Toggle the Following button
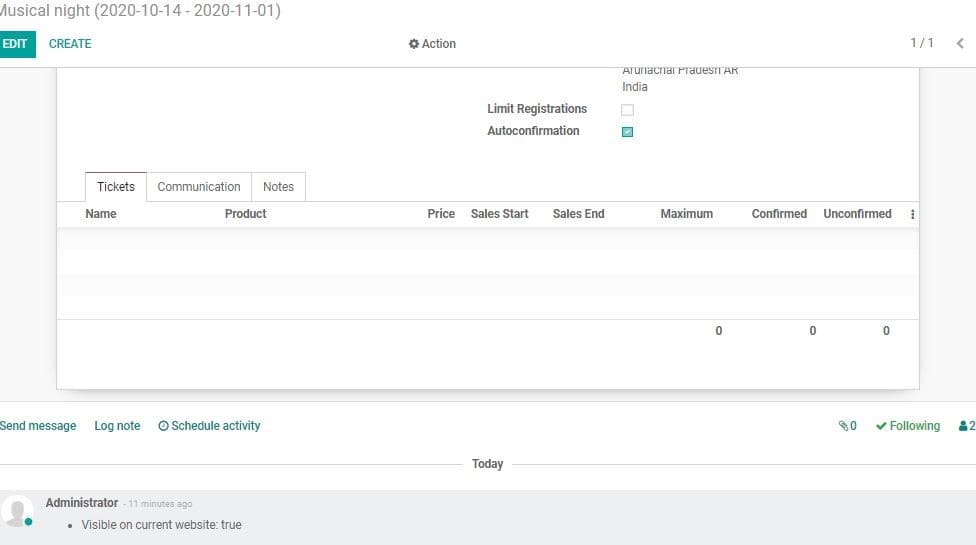The image size is (976, 545). (908, 426)
